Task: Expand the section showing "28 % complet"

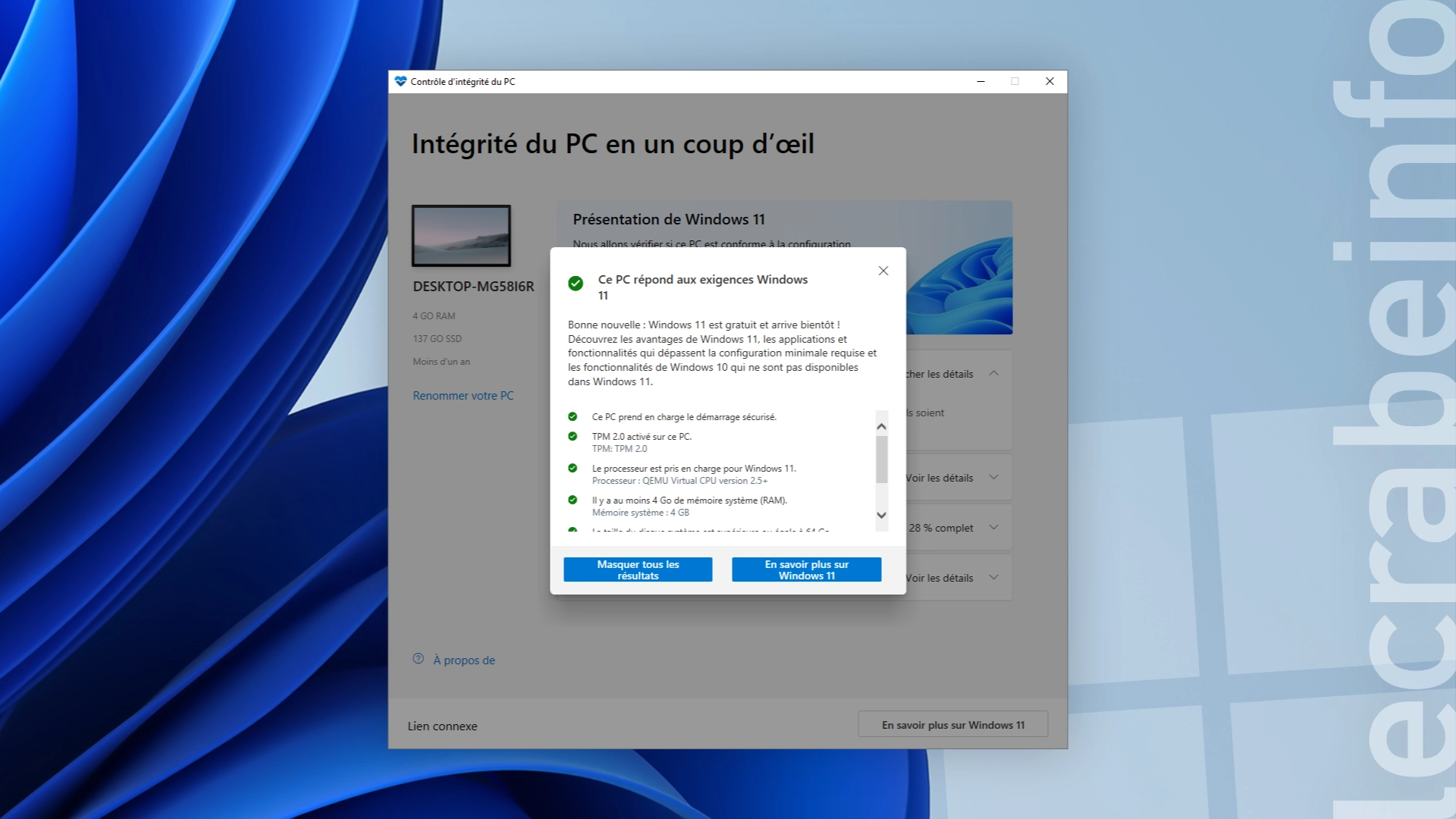Action: click(x=993, y=528)
